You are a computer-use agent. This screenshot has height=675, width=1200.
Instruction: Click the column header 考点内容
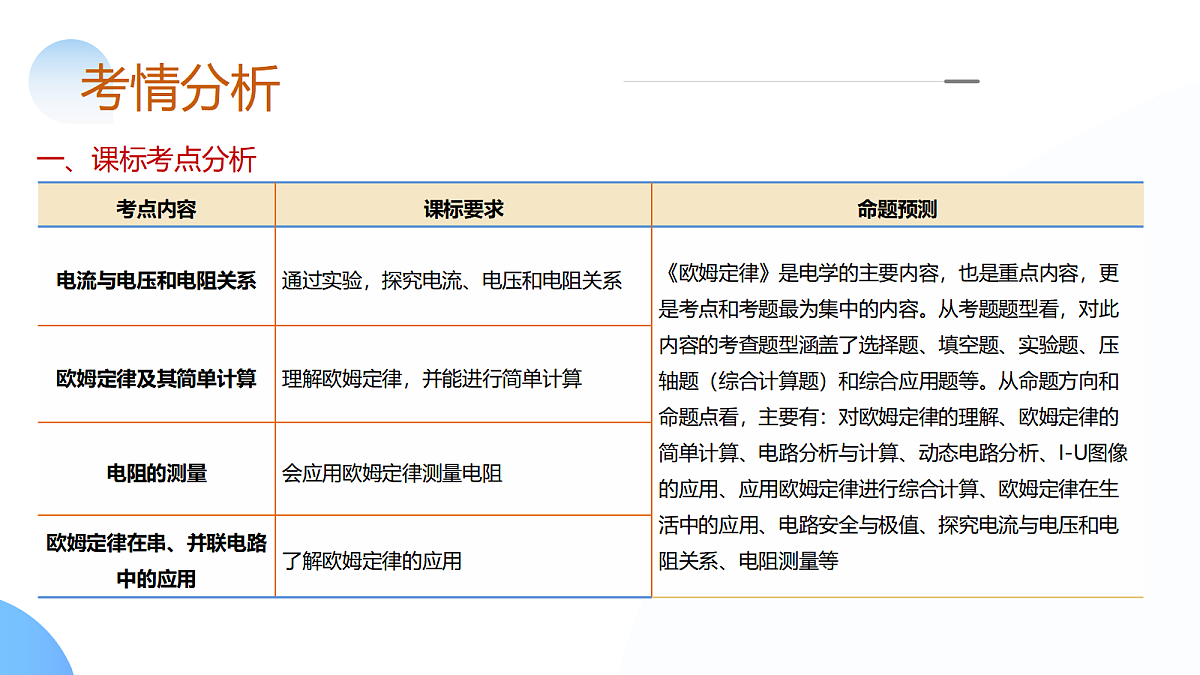[x=156, y=209]
